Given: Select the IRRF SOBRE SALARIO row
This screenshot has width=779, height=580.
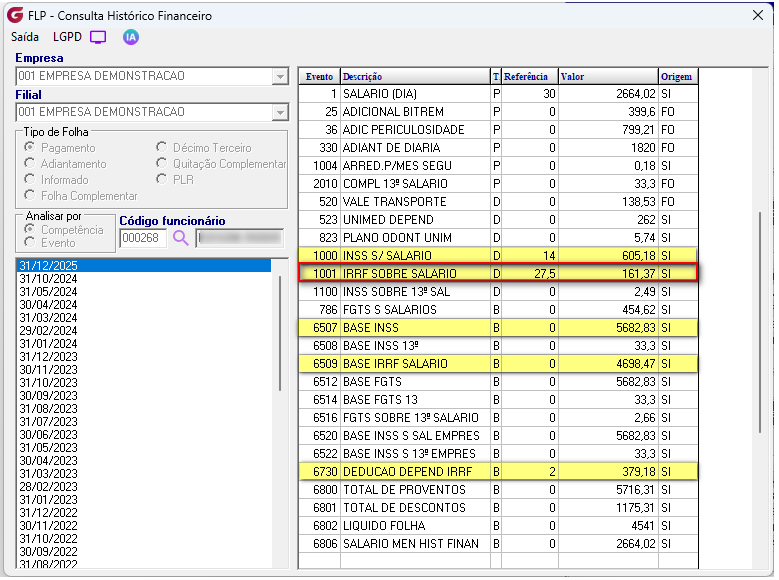Looking at the screenshot, I should click(x=498, y=273).
